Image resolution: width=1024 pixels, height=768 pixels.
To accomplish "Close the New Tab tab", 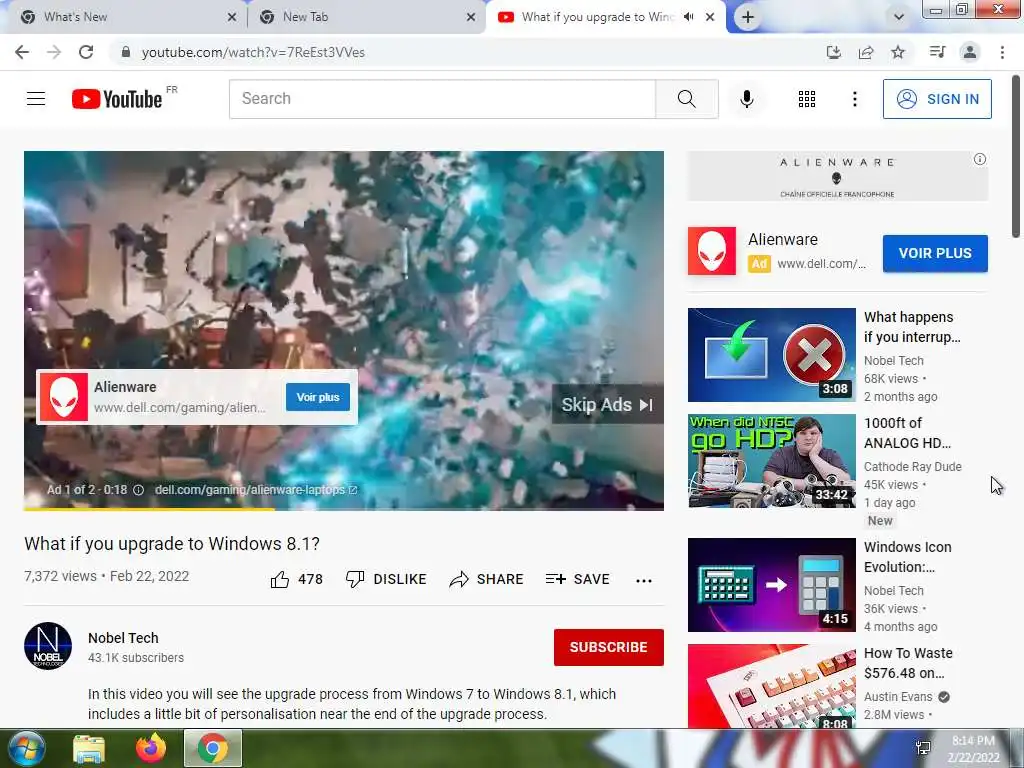I will [471, 17].
